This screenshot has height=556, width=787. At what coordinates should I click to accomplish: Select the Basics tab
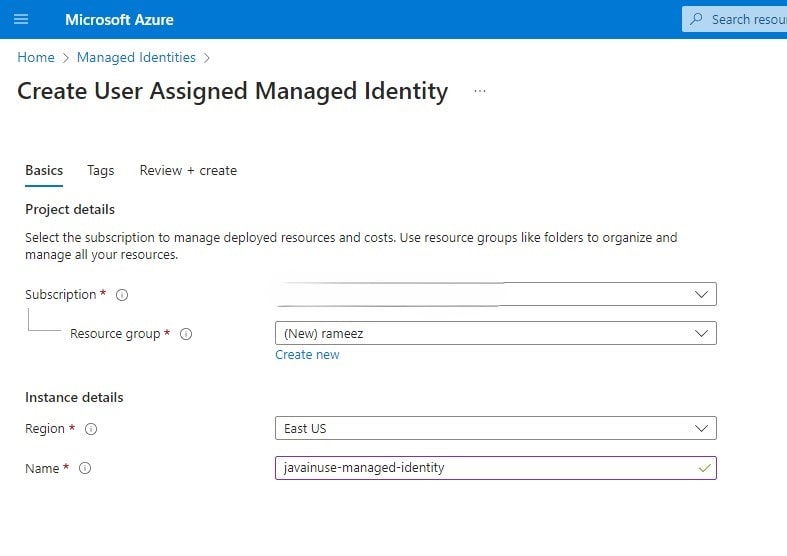[x=44, y=171]
